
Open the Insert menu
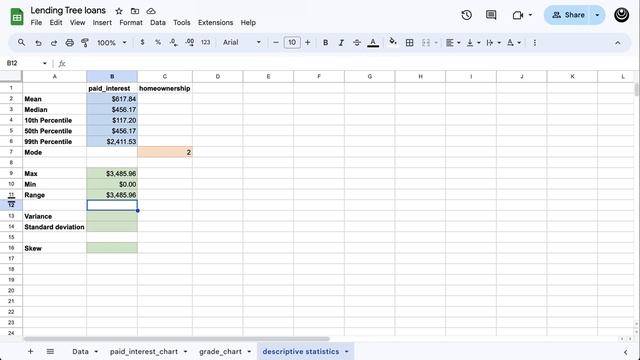point(102,23)
